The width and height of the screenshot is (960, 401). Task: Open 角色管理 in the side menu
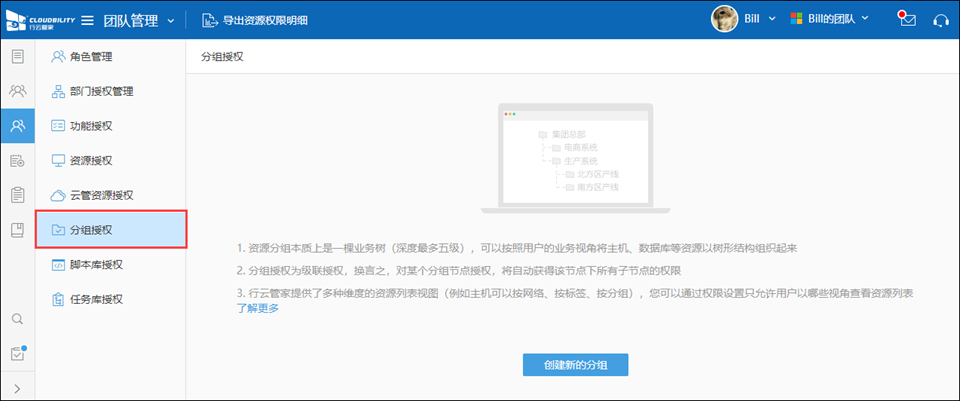[x=91, y=57]
